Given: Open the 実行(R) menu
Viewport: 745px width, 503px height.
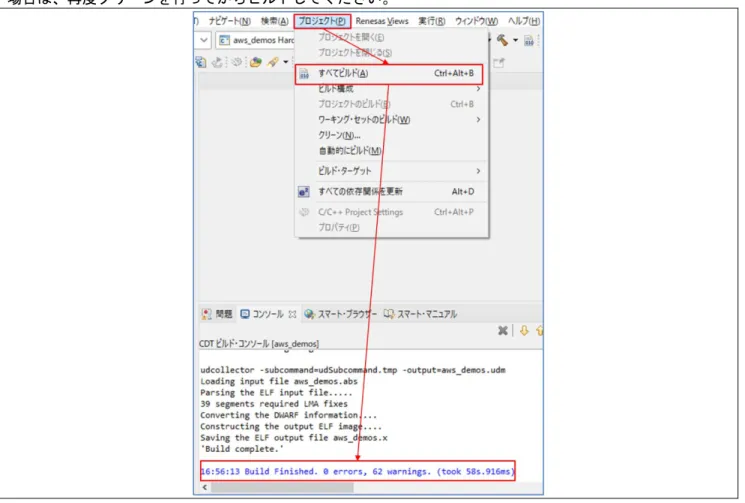Looking at the screenshot, I should [431, 21].
